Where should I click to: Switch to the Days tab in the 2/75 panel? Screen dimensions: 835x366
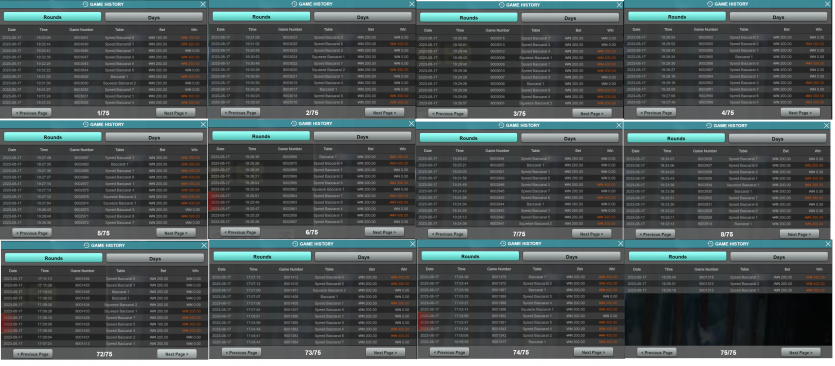pyautogui.click(x=363, y=17)
